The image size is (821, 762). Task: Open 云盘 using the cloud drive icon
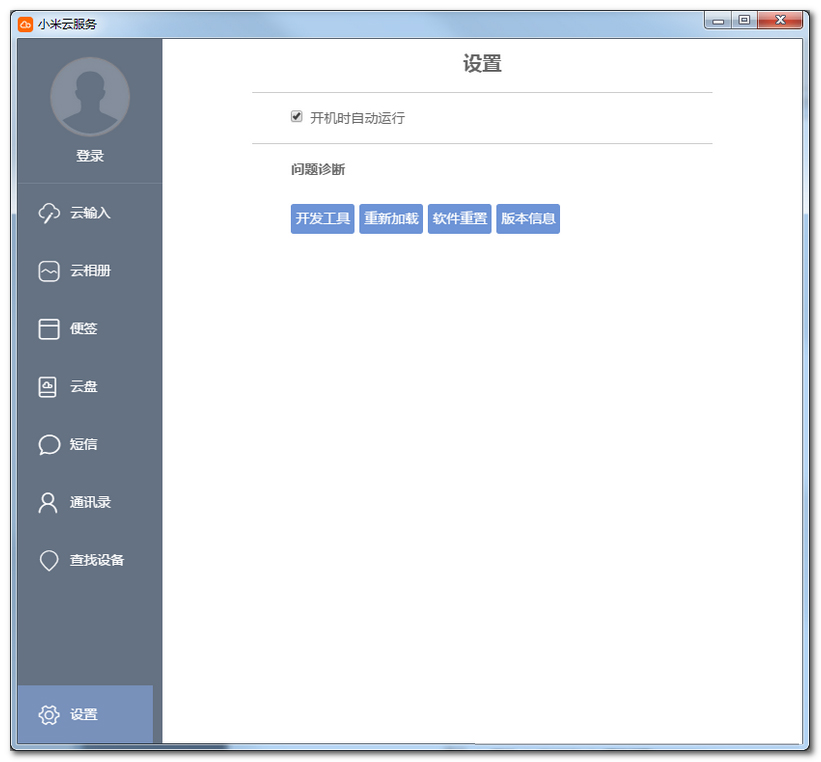click(48, 386)
